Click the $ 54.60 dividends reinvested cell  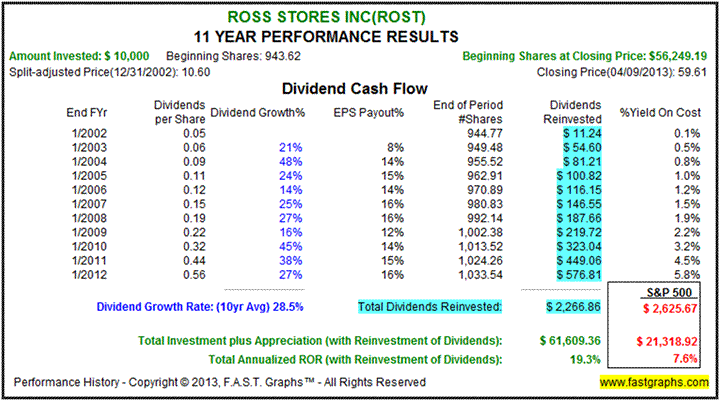tap(582, 148)
